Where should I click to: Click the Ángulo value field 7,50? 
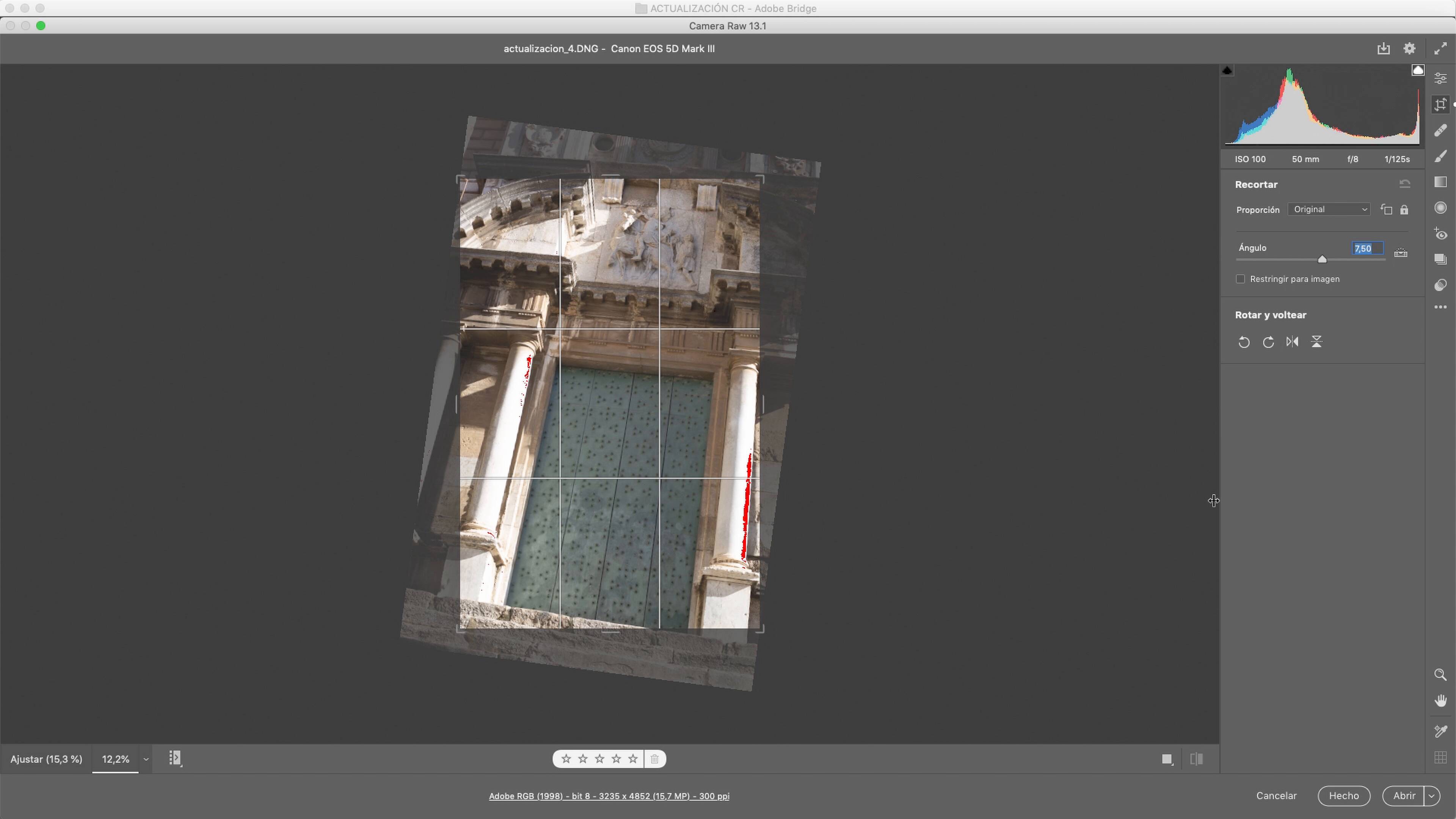(1367, 248)
